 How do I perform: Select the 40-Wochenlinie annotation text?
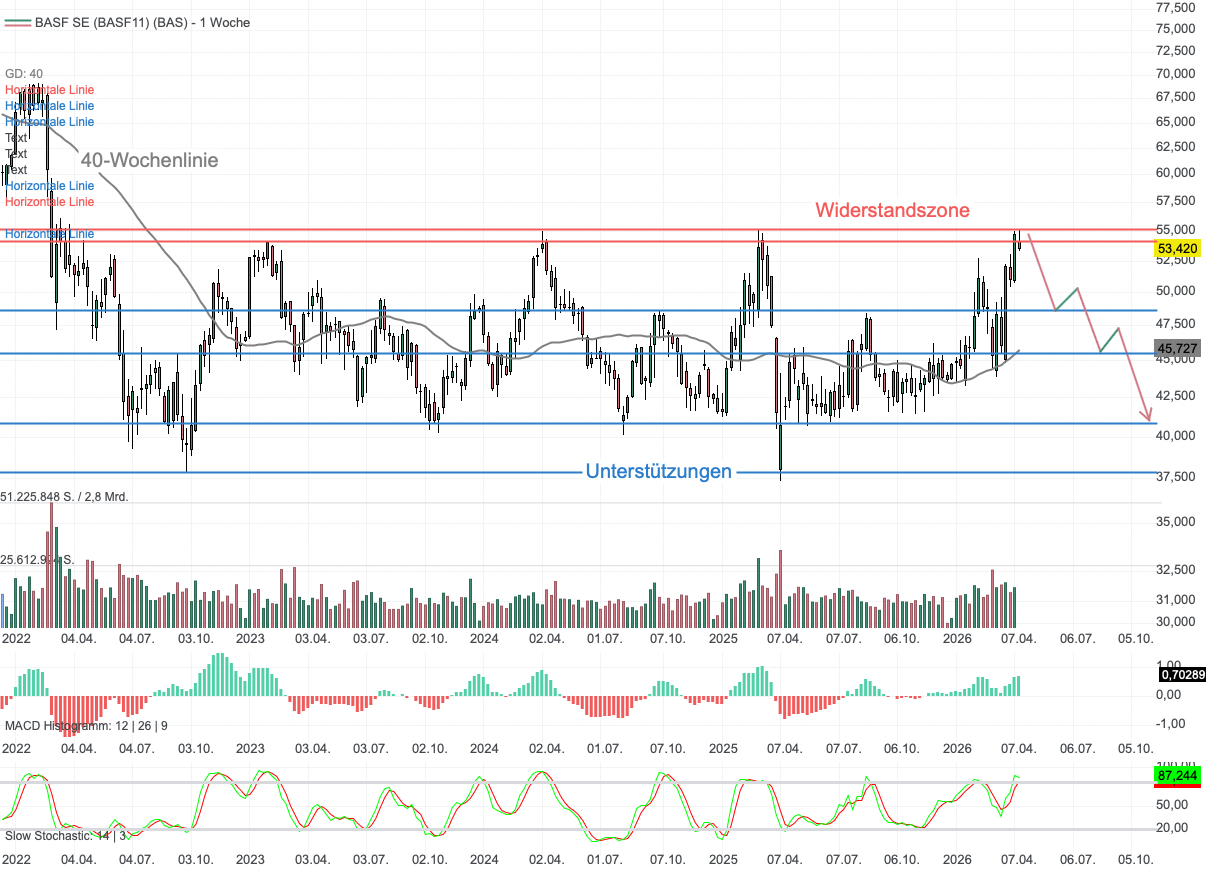tap(149, 160)
